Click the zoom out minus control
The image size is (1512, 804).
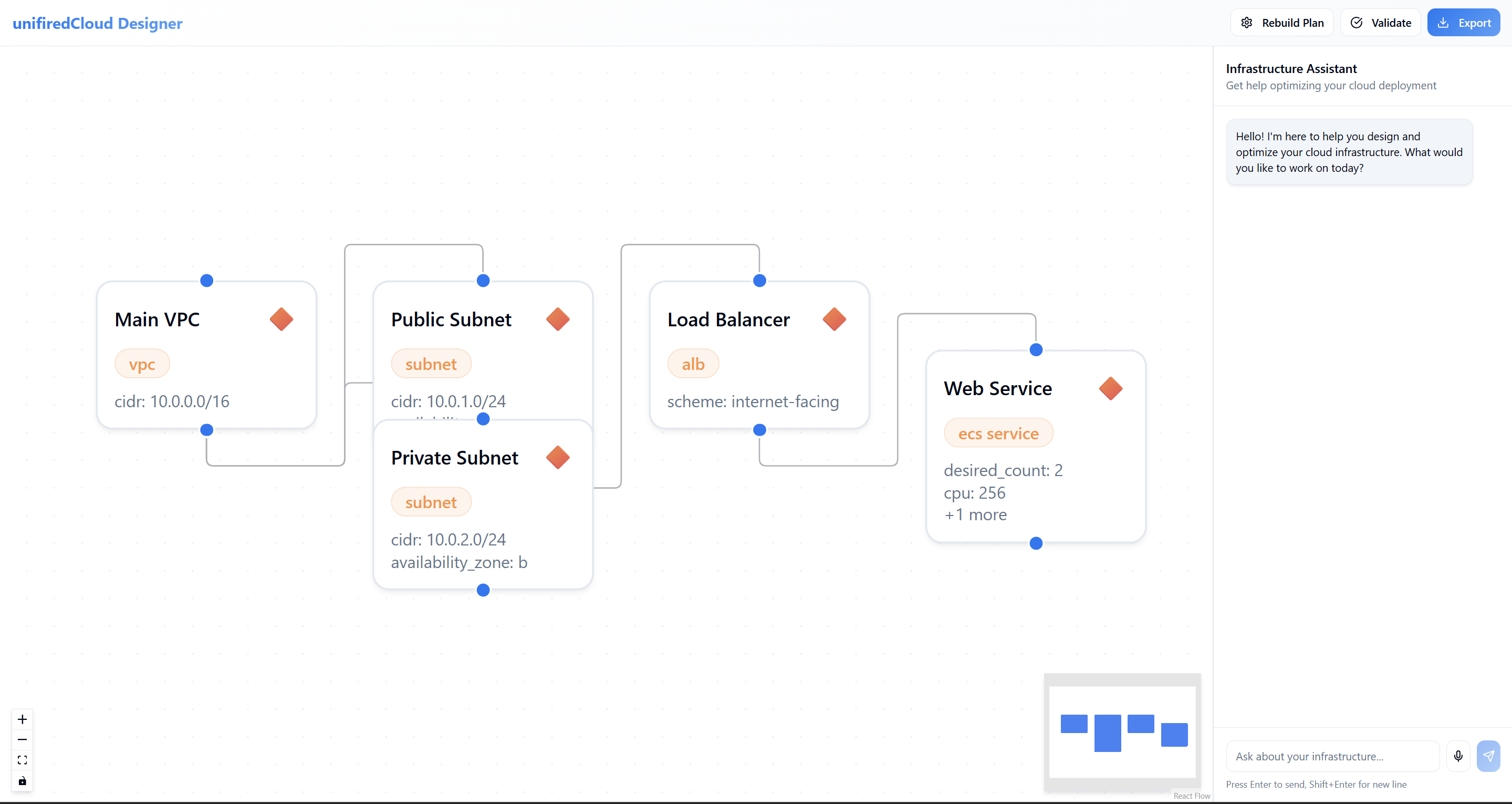22,740
